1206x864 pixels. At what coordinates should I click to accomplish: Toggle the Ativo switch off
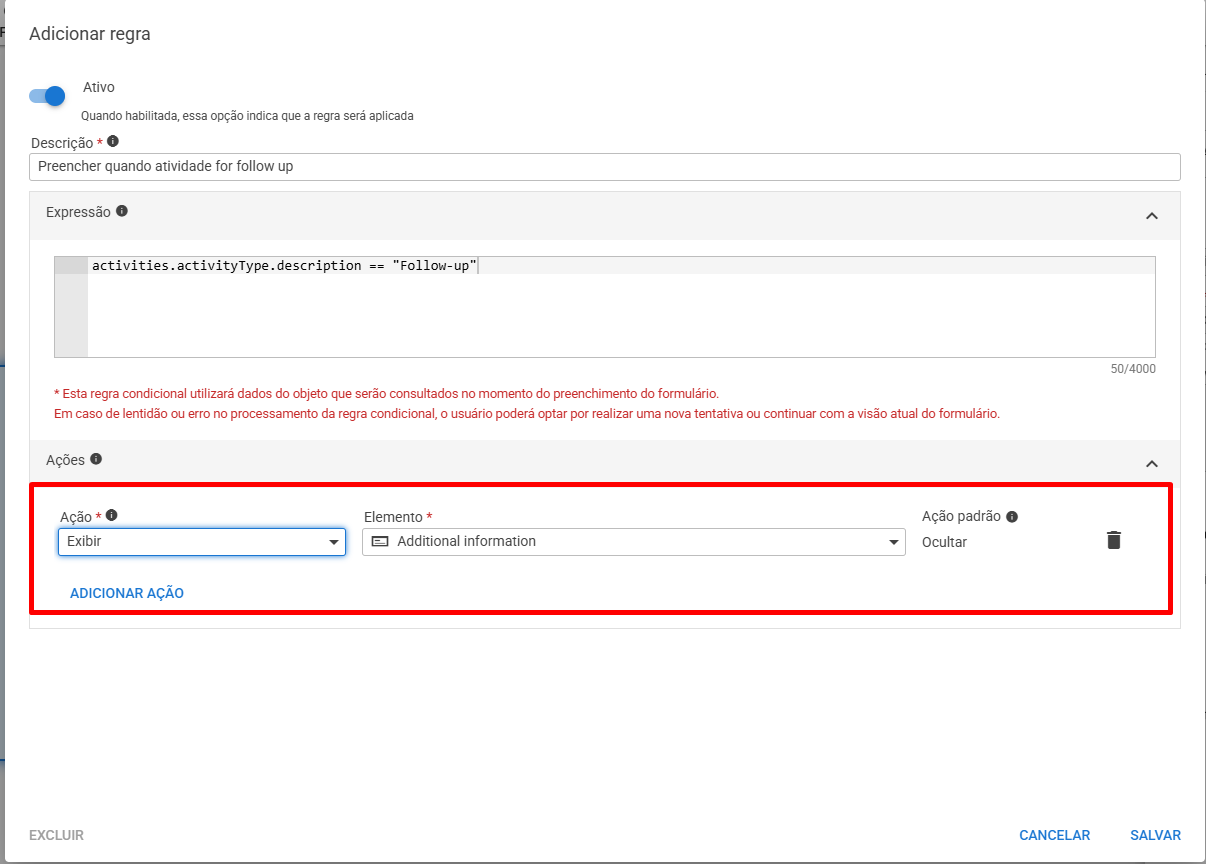coord(47,96)
